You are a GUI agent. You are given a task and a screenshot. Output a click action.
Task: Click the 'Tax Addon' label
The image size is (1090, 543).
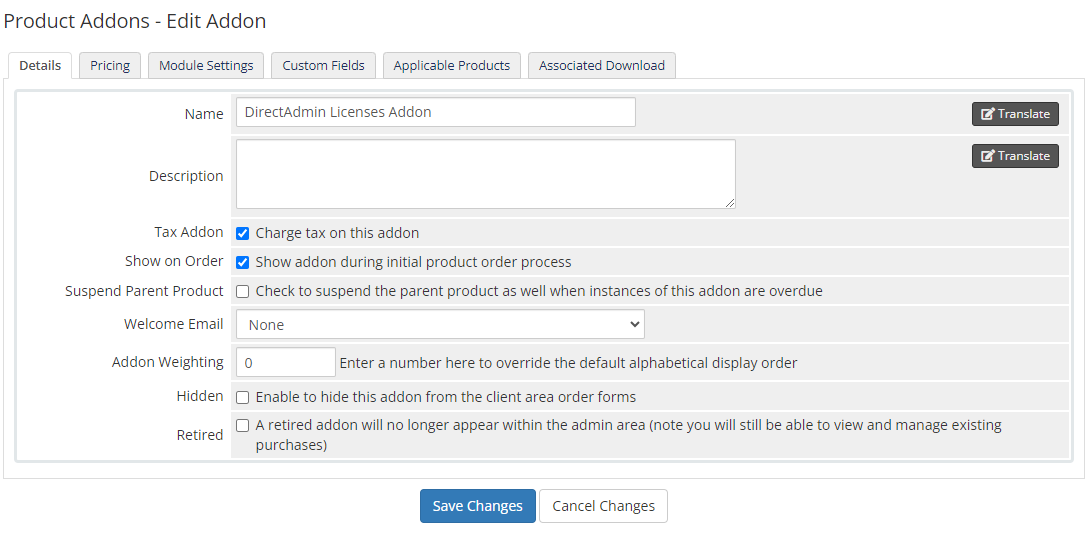(188, 232)
